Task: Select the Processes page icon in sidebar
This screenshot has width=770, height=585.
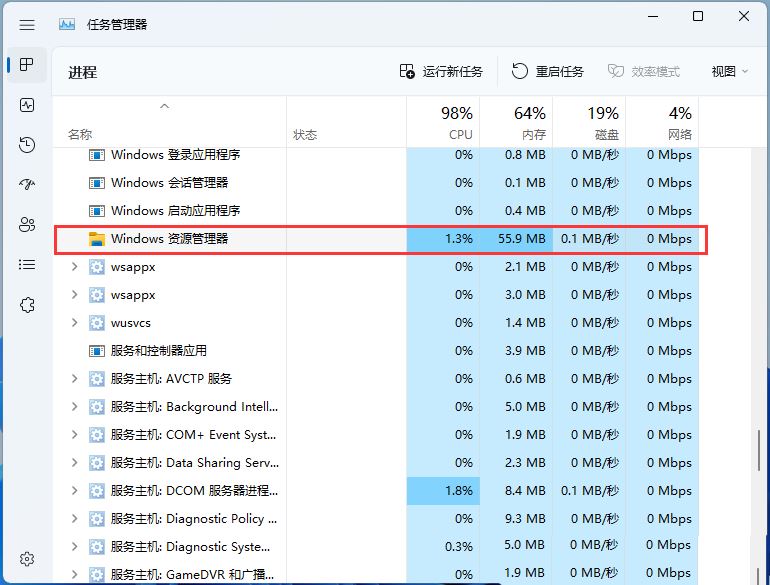Action: click(x=27, y=65)
